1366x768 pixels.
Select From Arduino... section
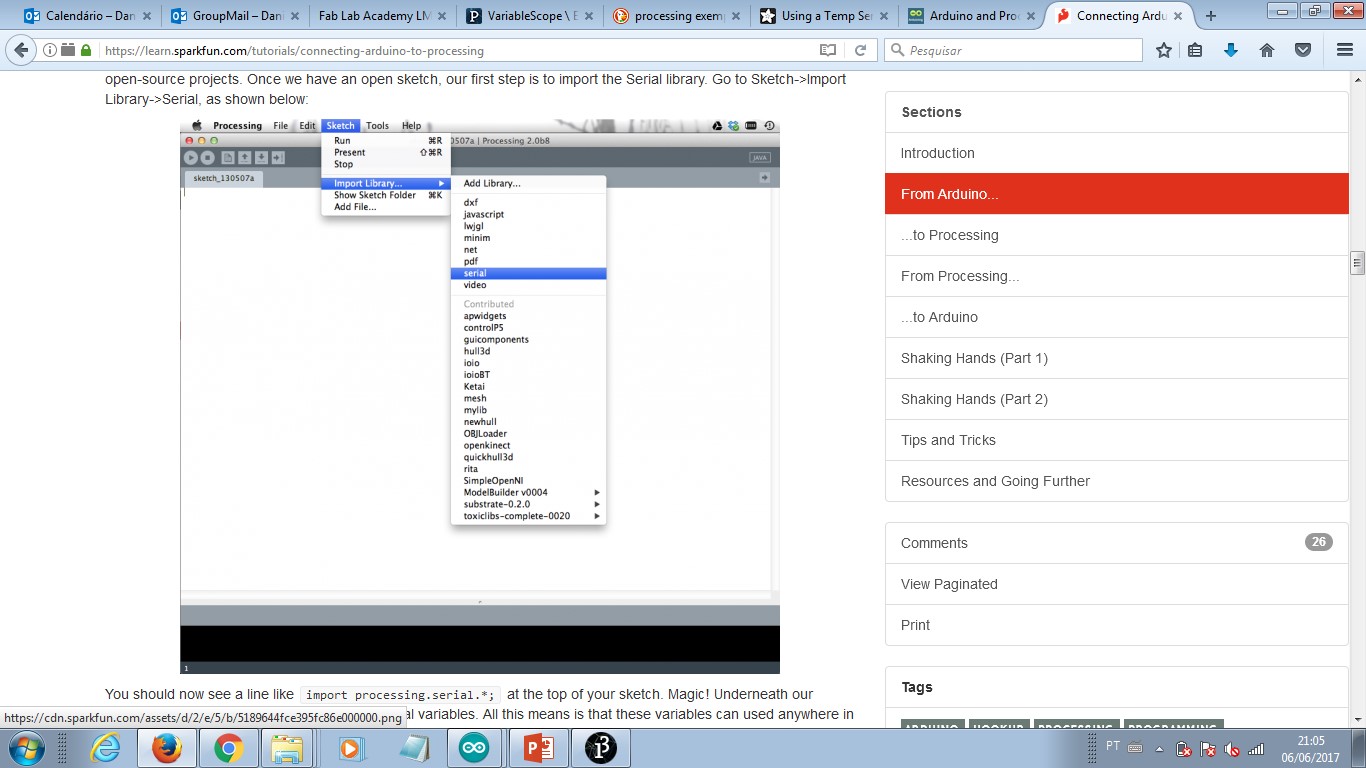point(1116,194)
